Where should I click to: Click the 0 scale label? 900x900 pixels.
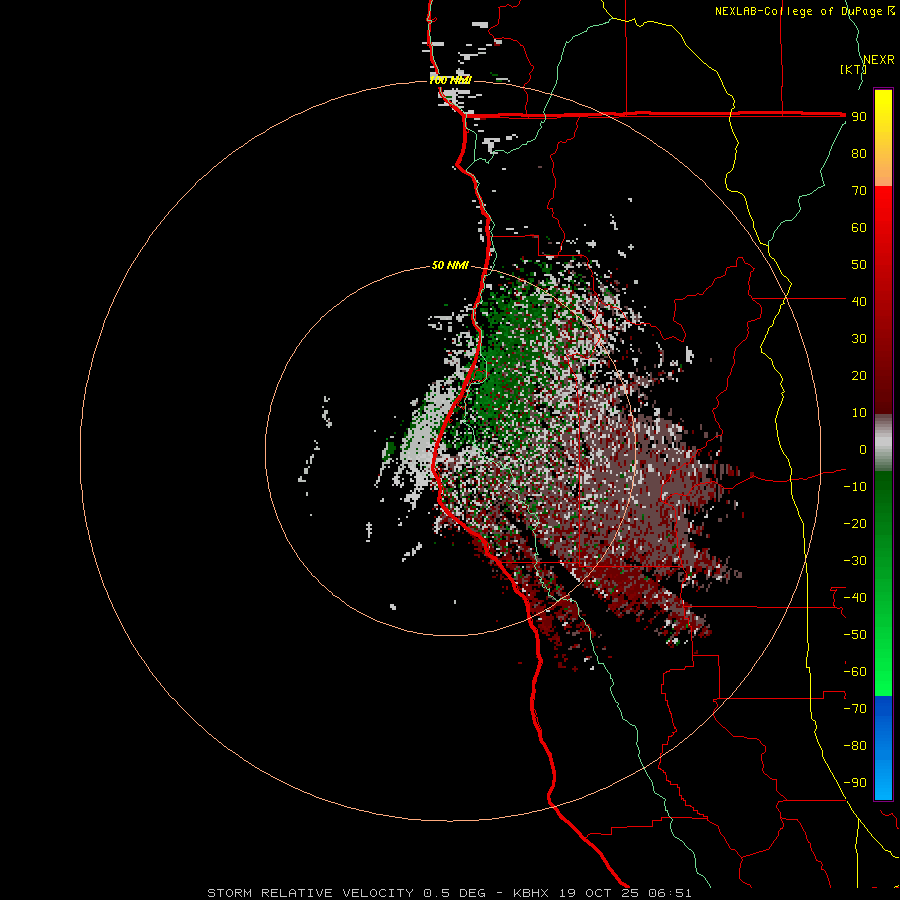(863, 450)
